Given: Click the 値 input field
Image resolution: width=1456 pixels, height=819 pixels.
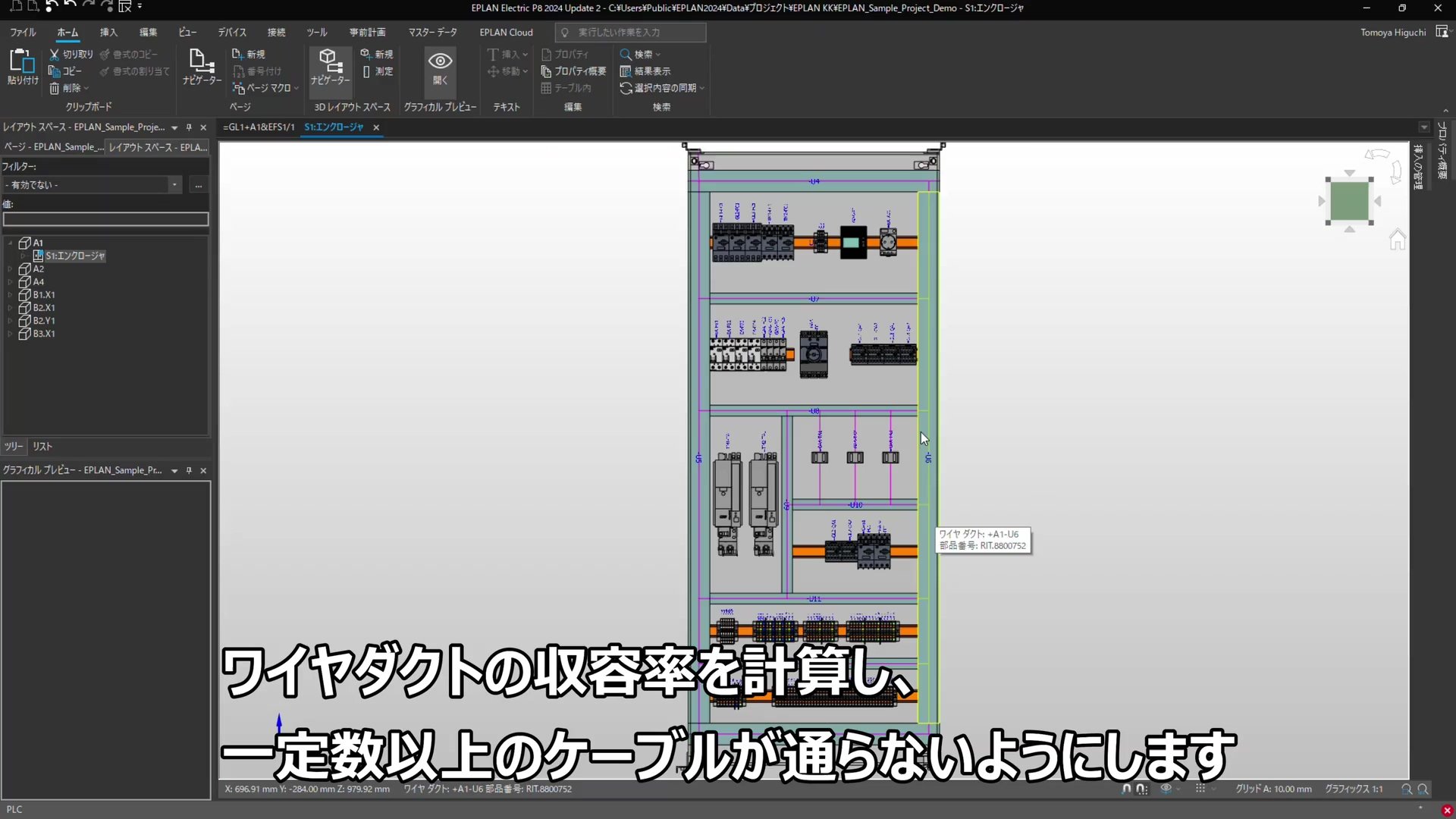Looking at the screenshot, I should pyautogui.click(x=105, y=219).
